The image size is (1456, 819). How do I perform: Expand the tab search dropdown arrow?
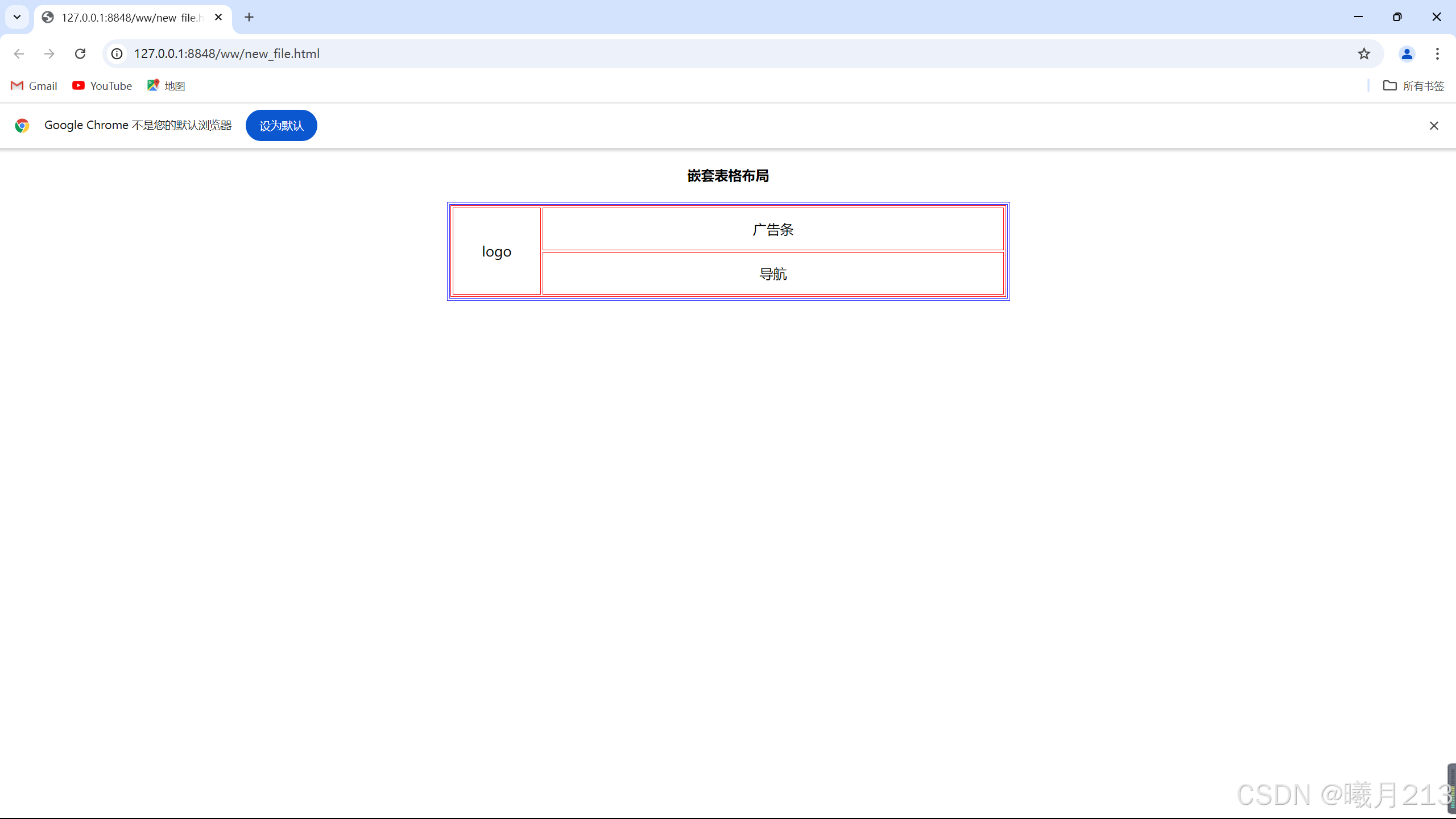[x=17, y=17]
